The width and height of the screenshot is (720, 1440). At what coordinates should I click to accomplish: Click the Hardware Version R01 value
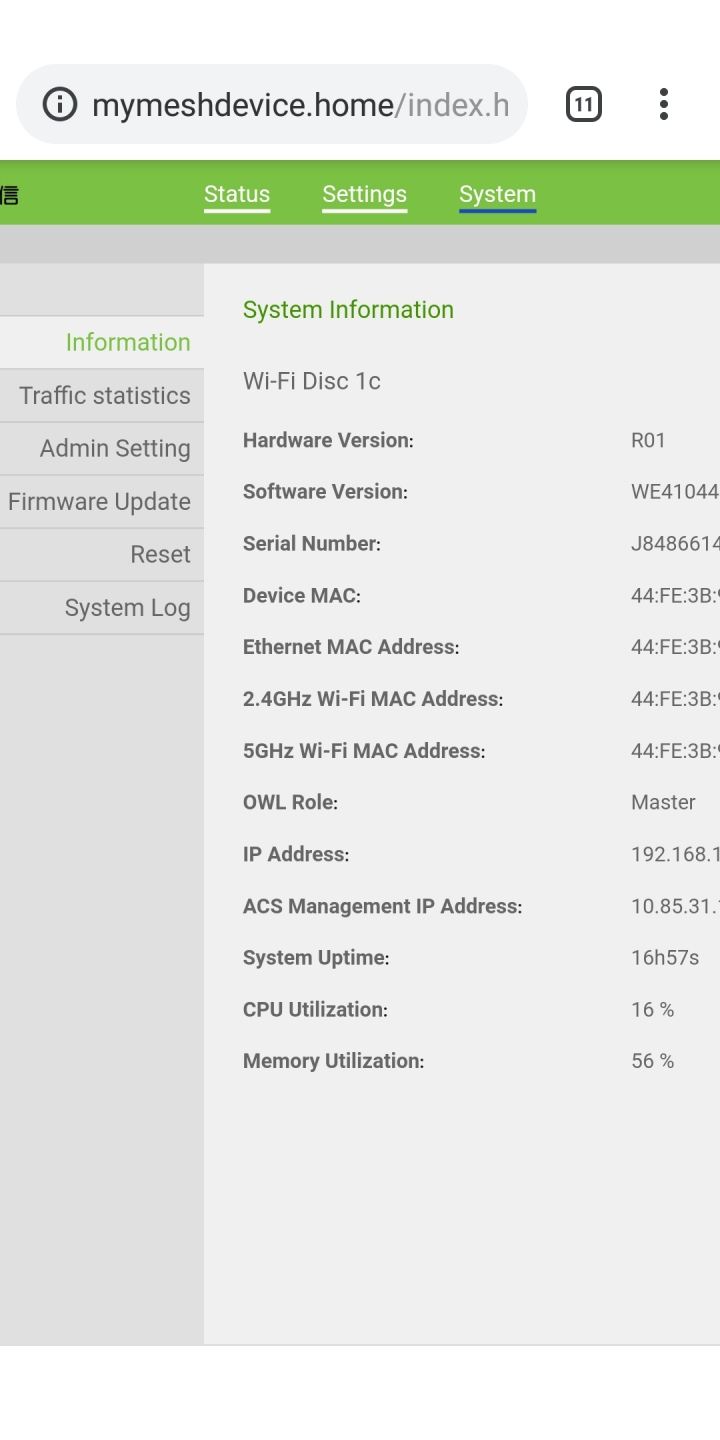click(648, 440)
